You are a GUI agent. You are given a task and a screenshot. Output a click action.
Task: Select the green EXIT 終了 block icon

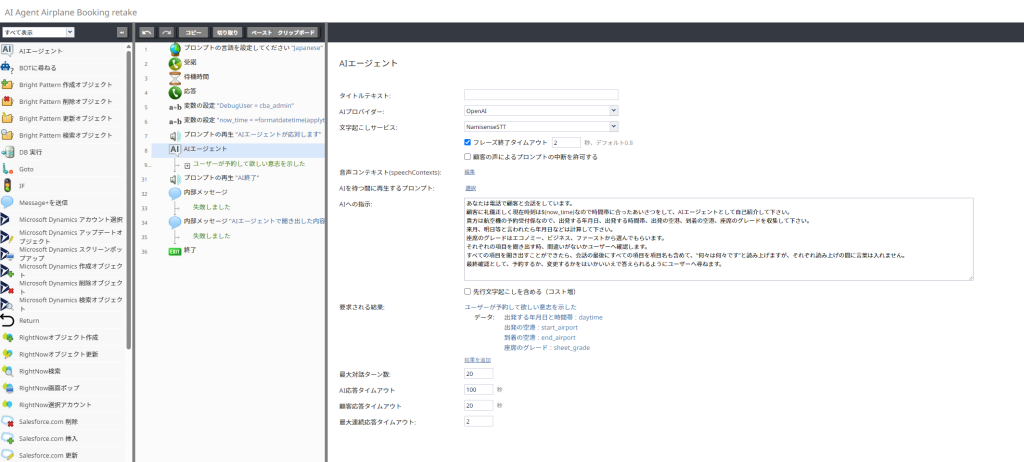(175, 251)
